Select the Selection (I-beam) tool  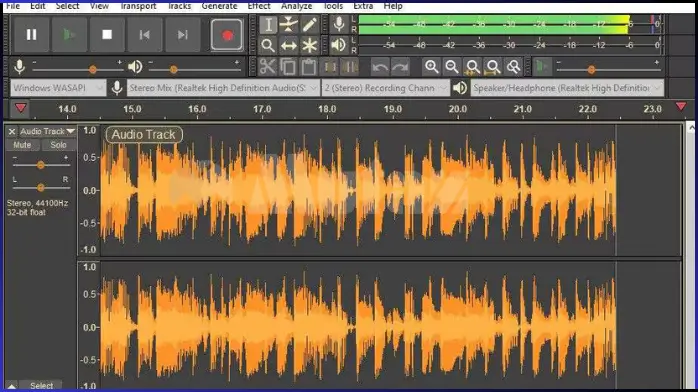point(268,24)
